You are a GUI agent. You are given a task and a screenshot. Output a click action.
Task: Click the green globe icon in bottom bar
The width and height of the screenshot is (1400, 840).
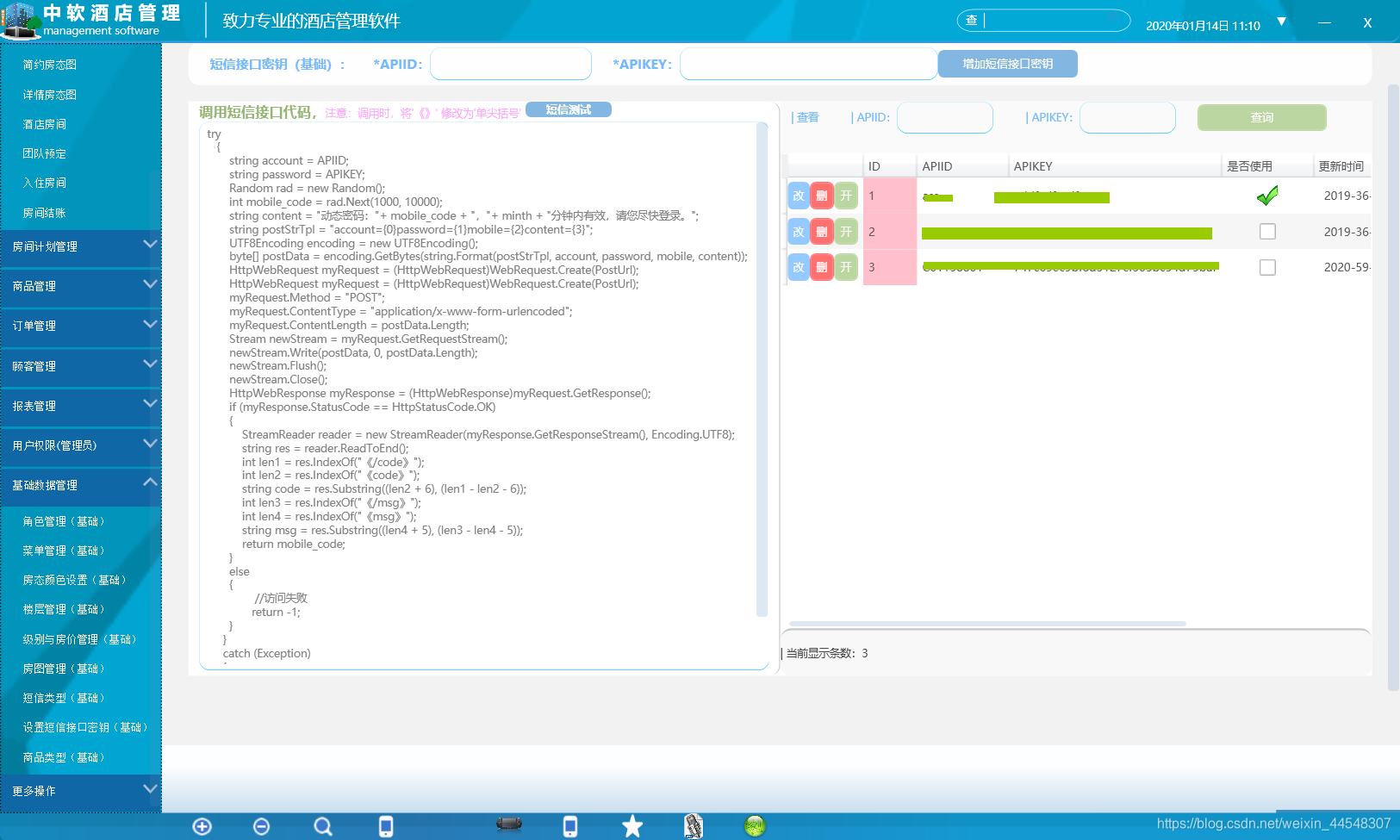click(755, 826)
